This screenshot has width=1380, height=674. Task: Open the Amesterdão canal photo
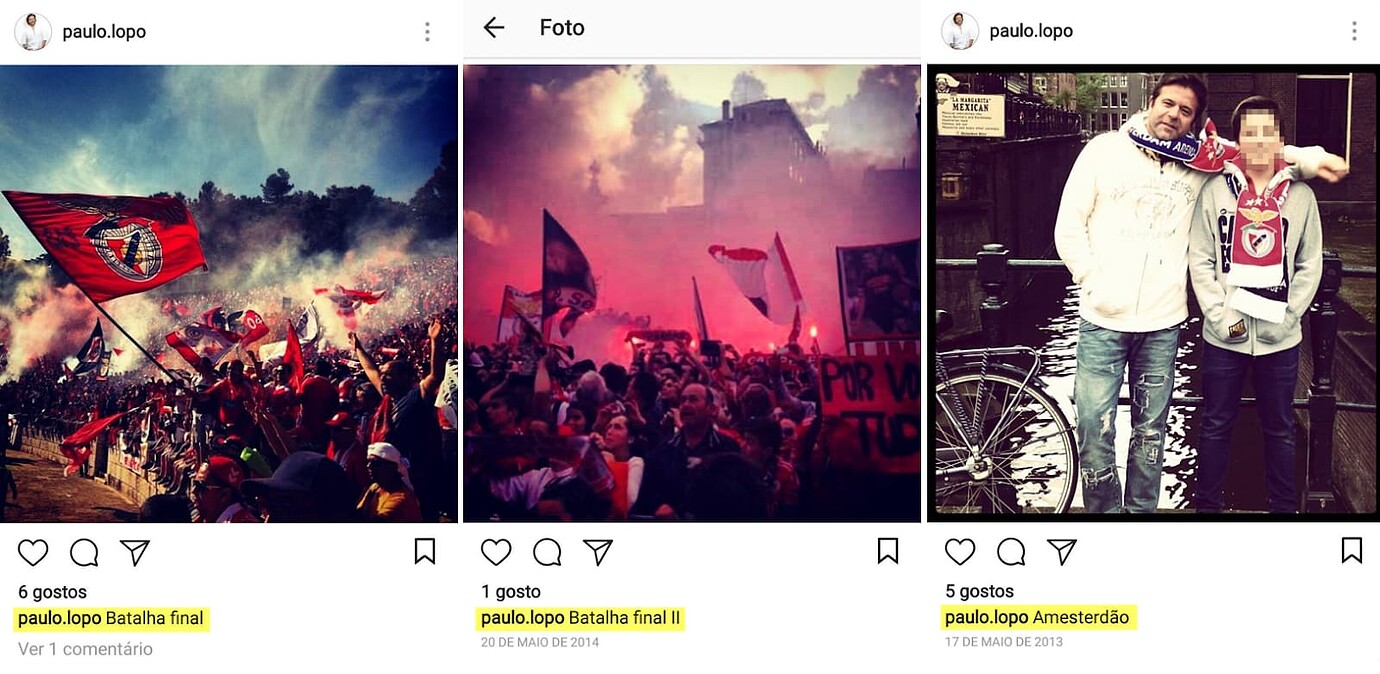click(x=1155, y=293)
